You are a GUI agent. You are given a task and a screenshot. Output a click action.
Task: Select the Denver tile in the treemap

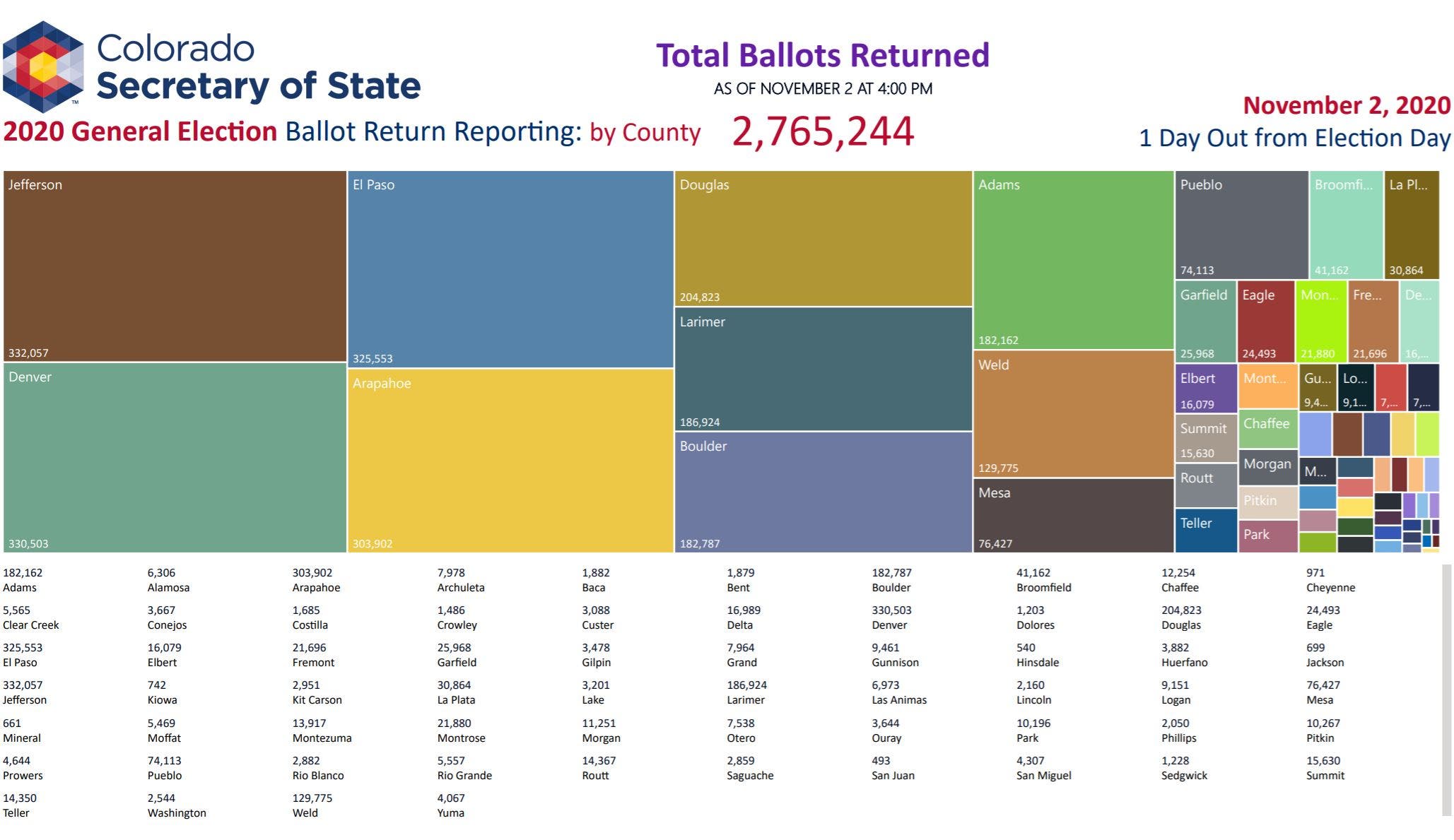(175, 457)
